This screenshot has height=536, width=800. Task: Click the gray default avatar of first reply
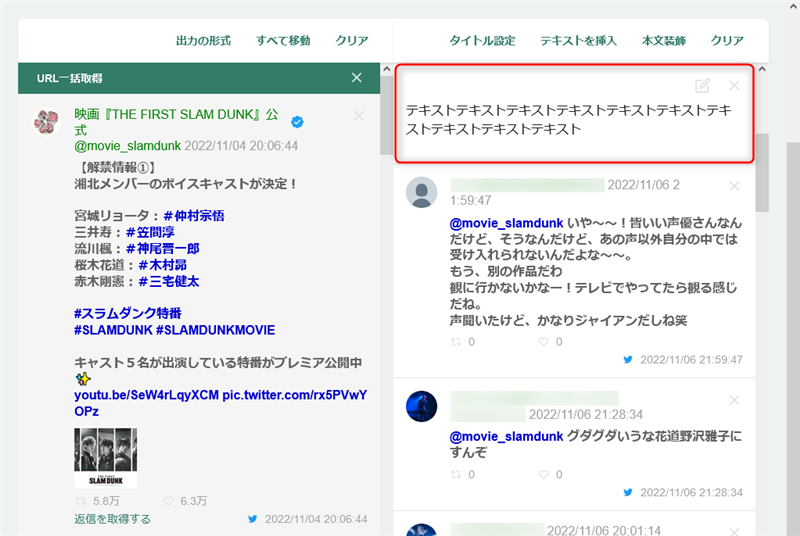click(x=421, y=192)
